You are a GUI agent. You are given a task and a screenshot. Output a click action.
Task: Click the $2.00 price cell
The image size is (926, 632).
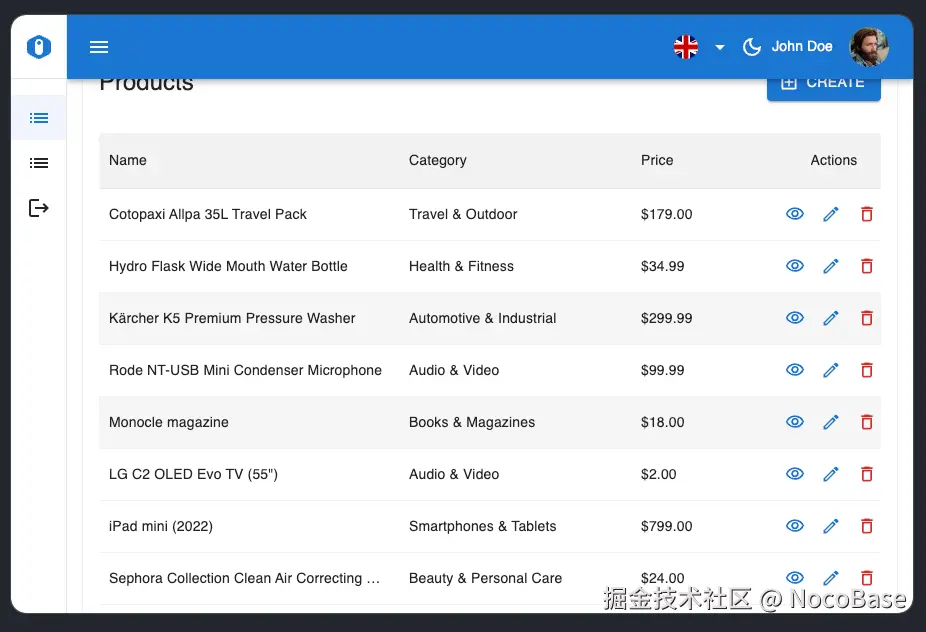pyautogui.click(x=658, y=474)
